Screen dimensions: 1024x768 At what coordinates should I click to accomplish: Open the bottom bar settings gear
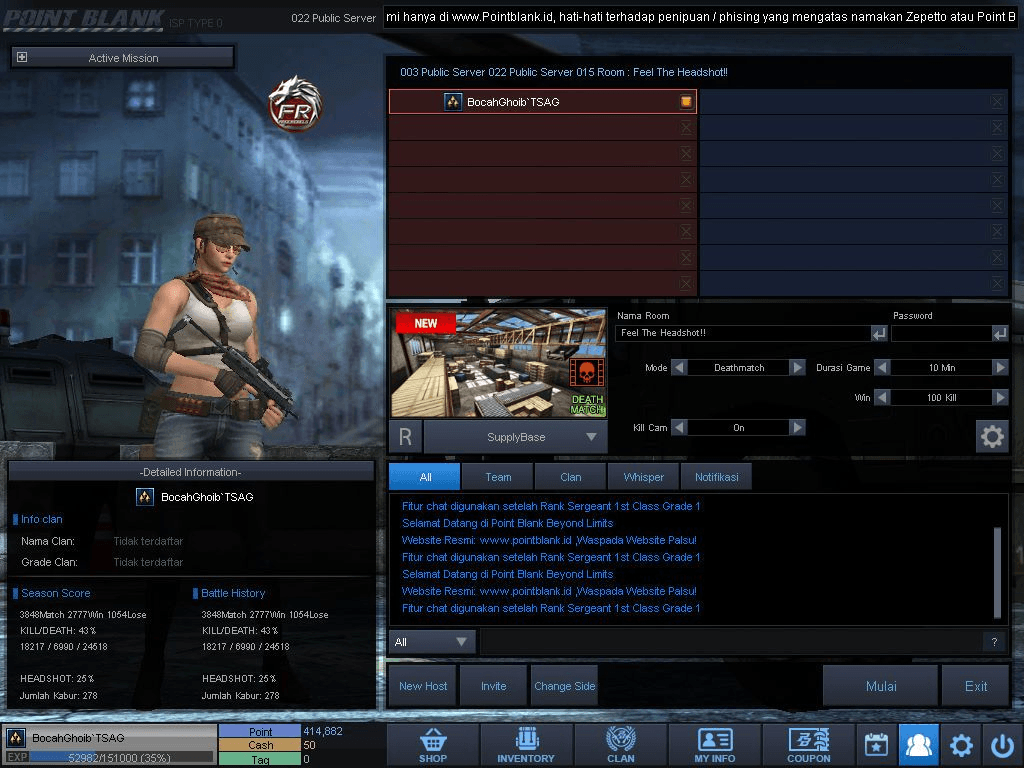click(x=961, y=745)
